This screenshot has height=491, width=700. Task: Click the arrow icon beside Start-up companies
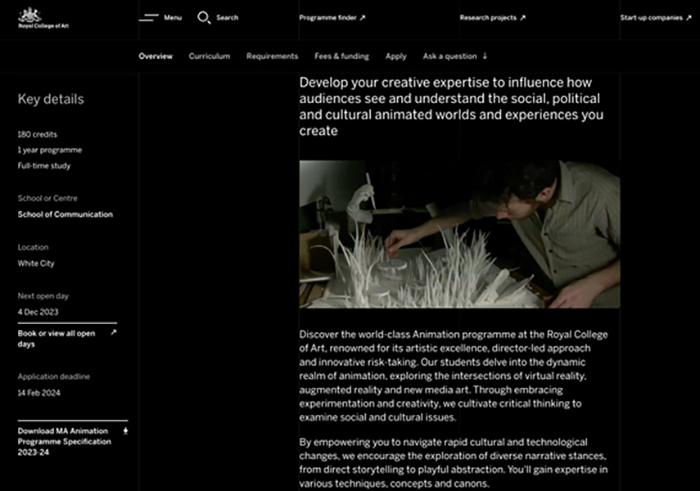(688, 18)
